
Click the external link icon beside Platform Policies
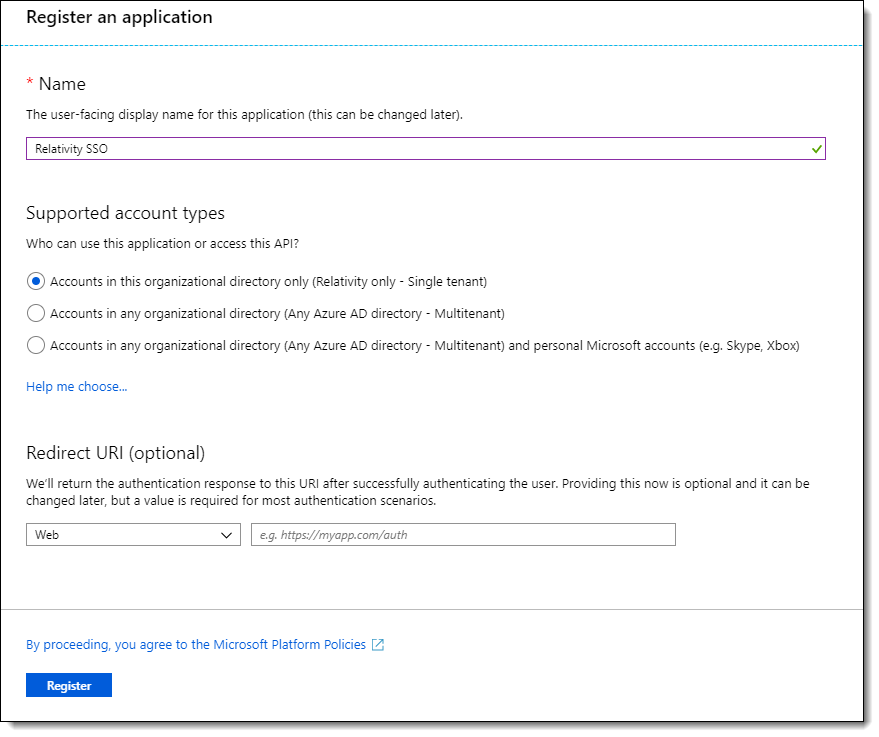[378, 645]
